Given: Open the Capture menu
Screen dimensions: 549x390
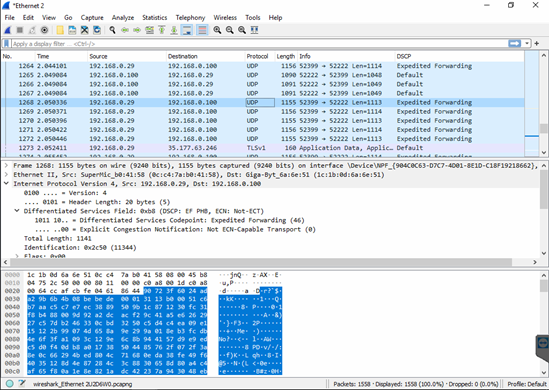Looking at the screenshot, I should tap(92, 18).
